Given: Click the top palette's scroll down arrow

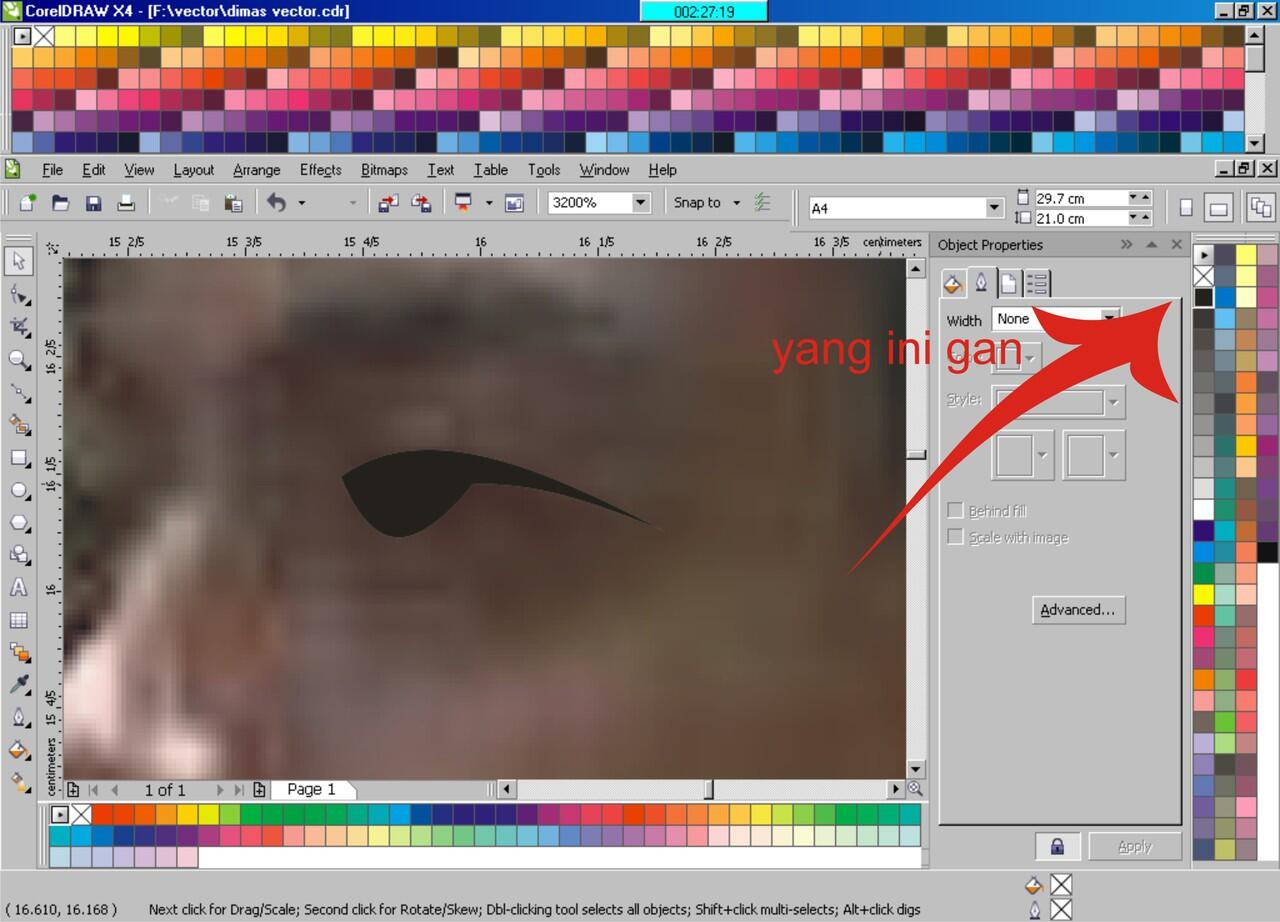Looking at the screenshot, I should click(x=1256, y=145).
